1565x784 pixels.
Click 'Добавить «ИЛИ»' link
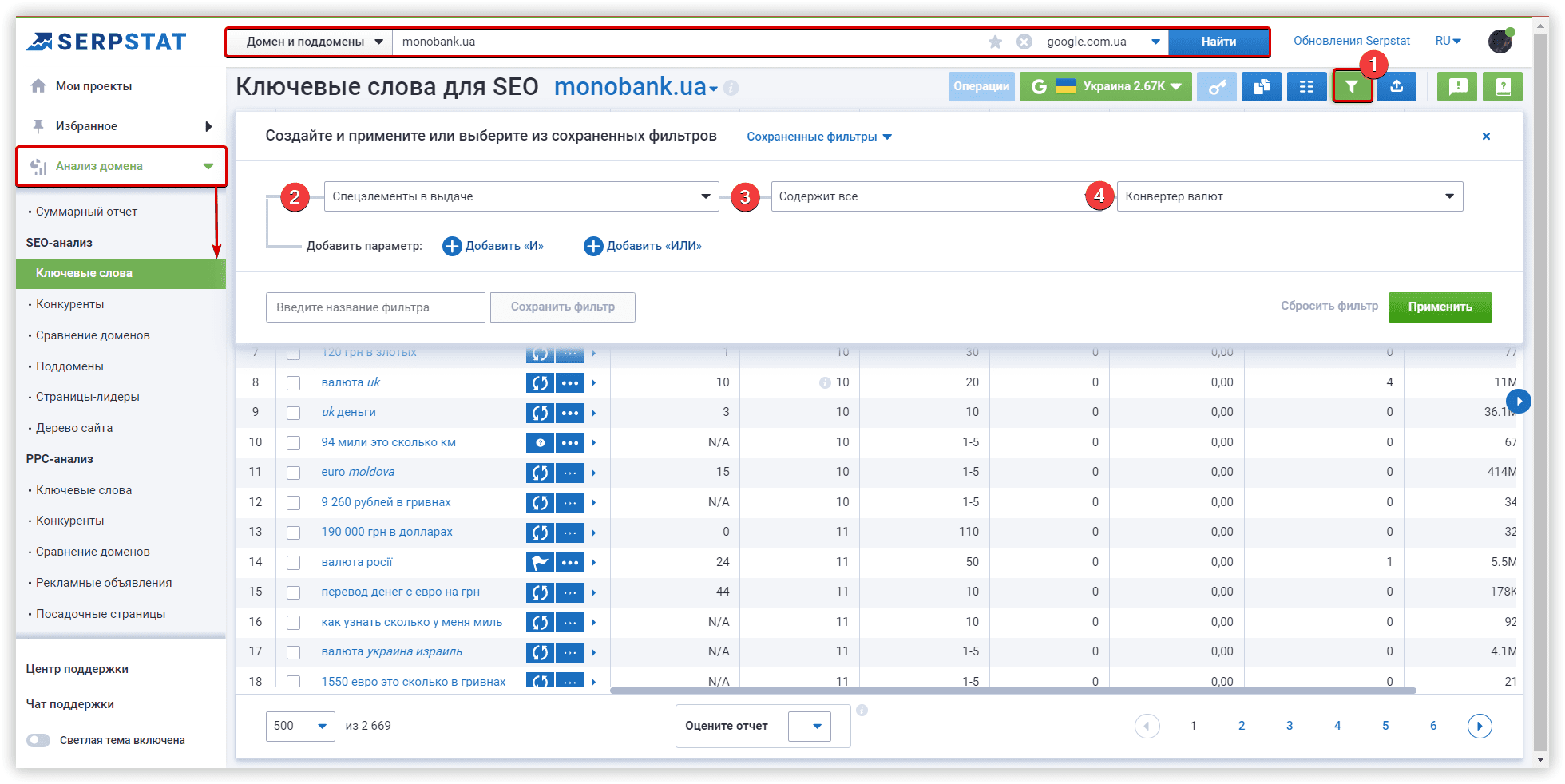pos(643,246)
